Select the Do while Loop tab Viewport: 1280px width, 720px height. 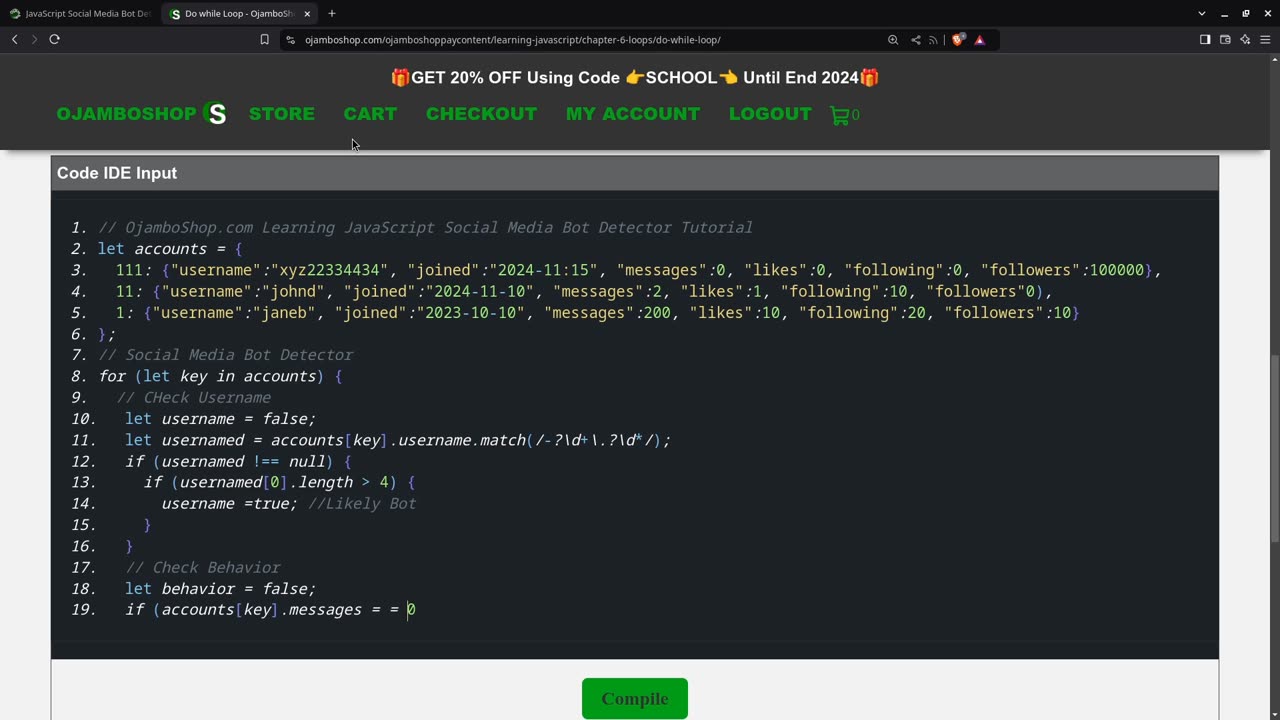coord(240,14)
